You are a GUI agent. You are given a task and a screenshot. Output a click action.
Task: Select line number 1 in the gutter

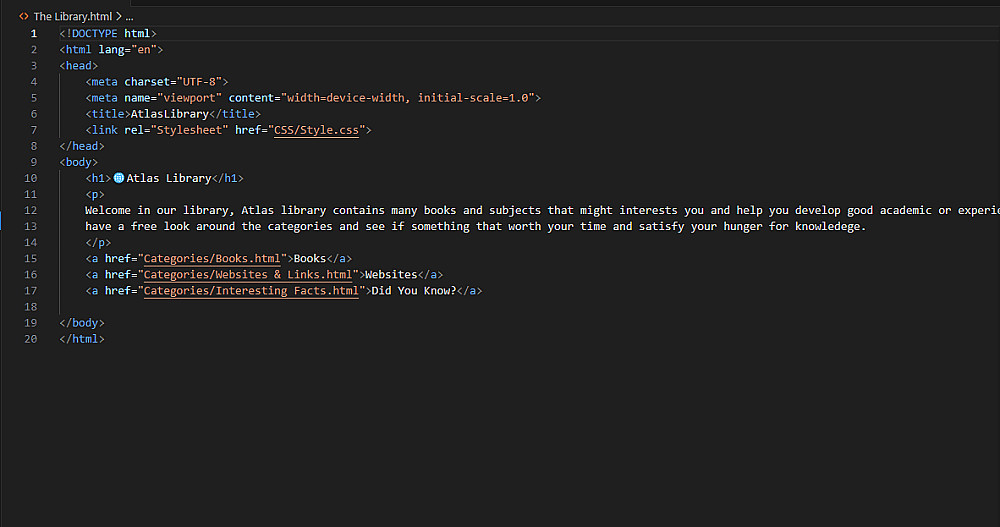[34, 34]
